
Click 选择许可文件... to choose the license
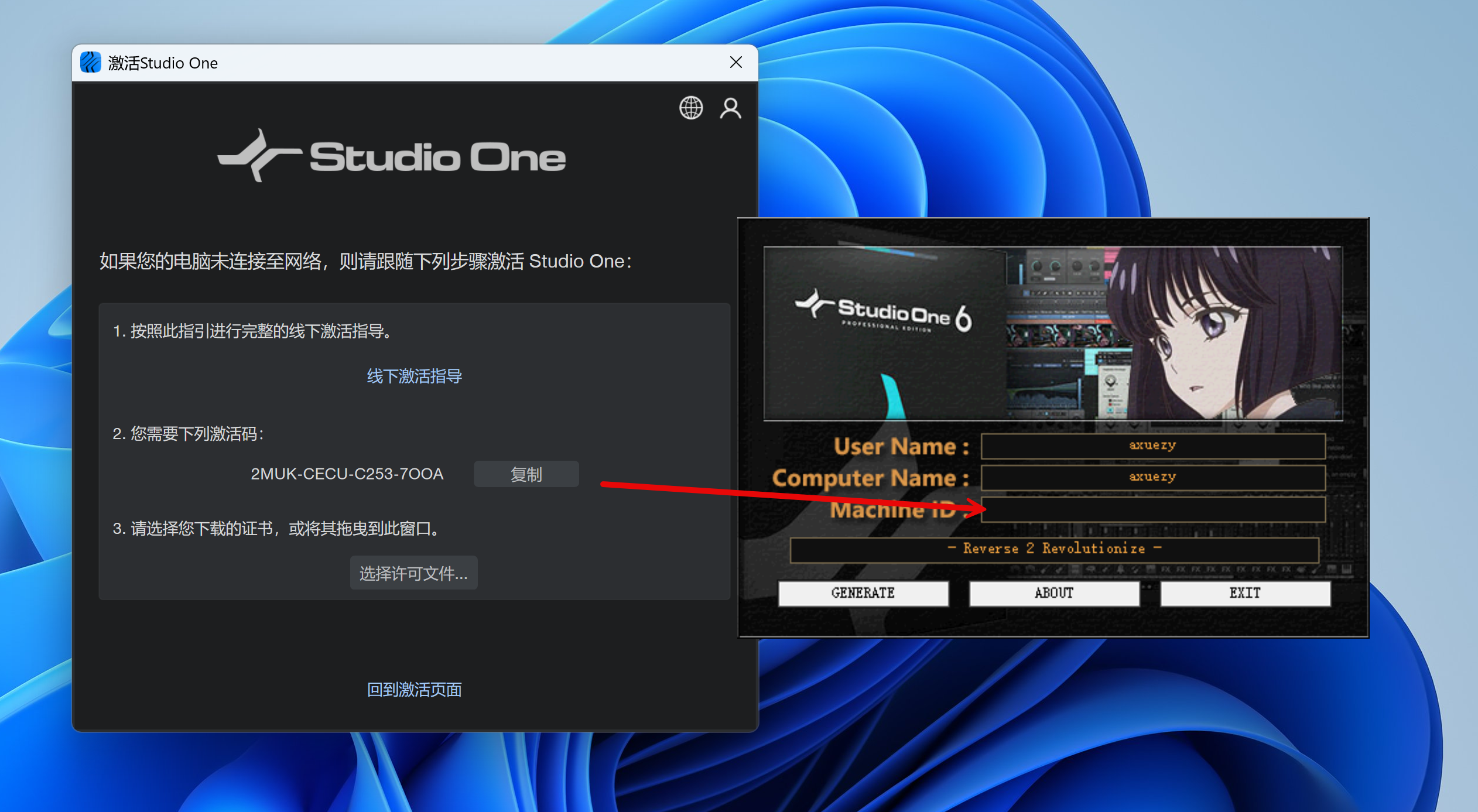tap(413, 573)
